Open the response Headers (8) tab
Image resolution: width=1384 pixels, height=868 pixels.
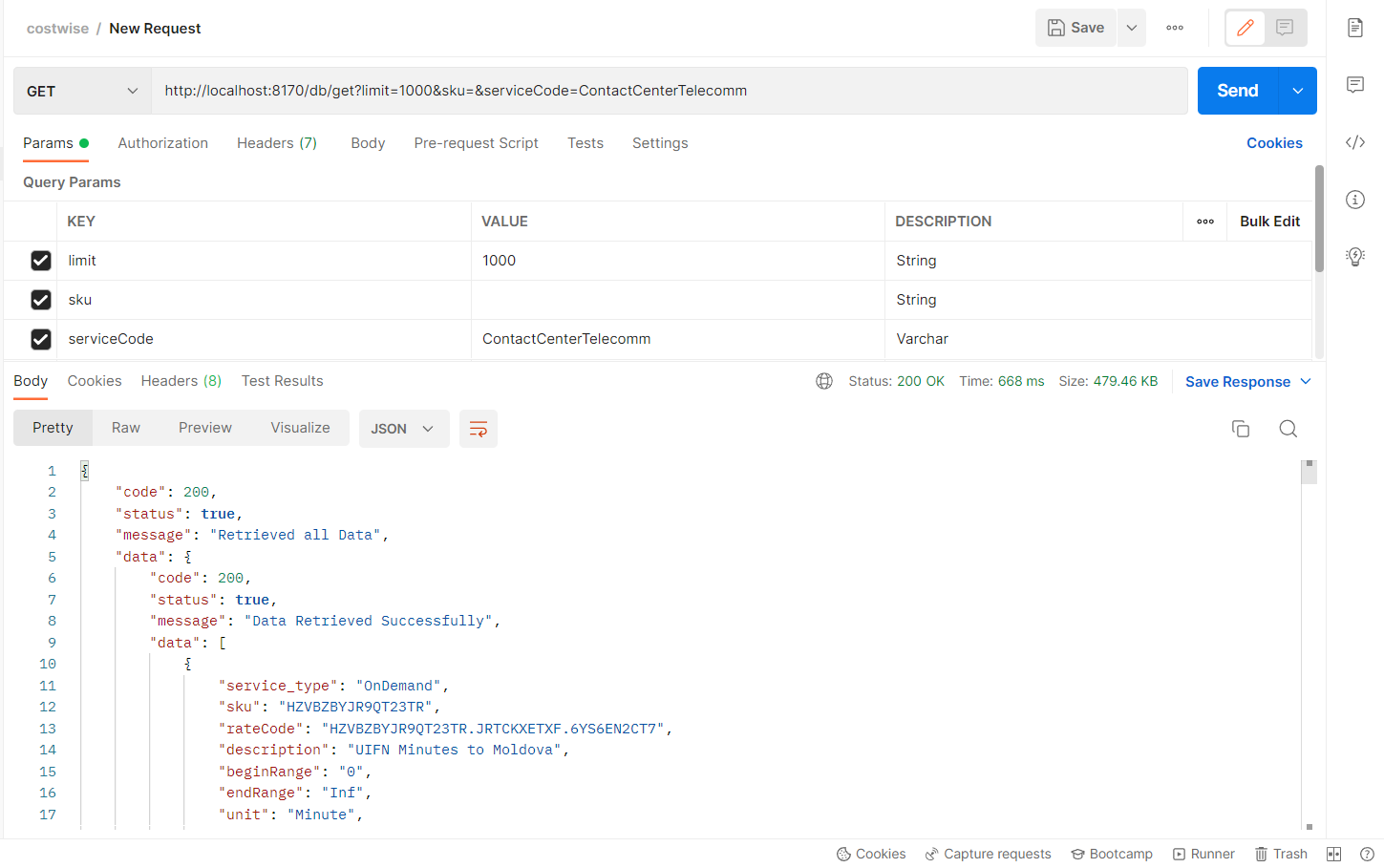pos(181,381)
